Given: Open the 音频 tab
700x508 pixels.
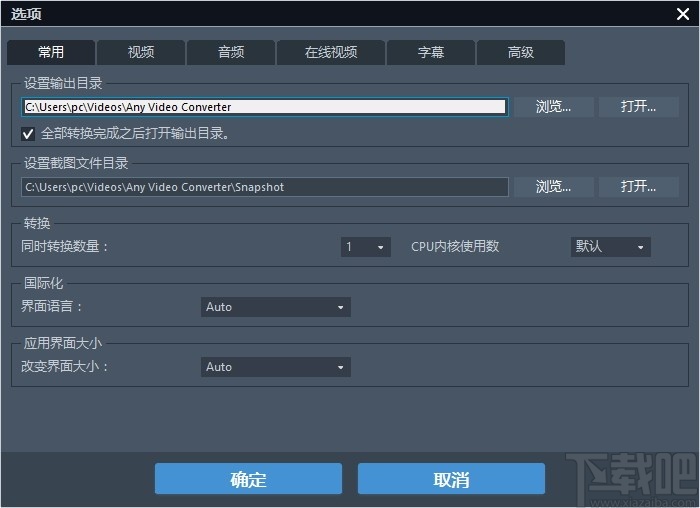Looking at the screenshot, I should (231, 52).
